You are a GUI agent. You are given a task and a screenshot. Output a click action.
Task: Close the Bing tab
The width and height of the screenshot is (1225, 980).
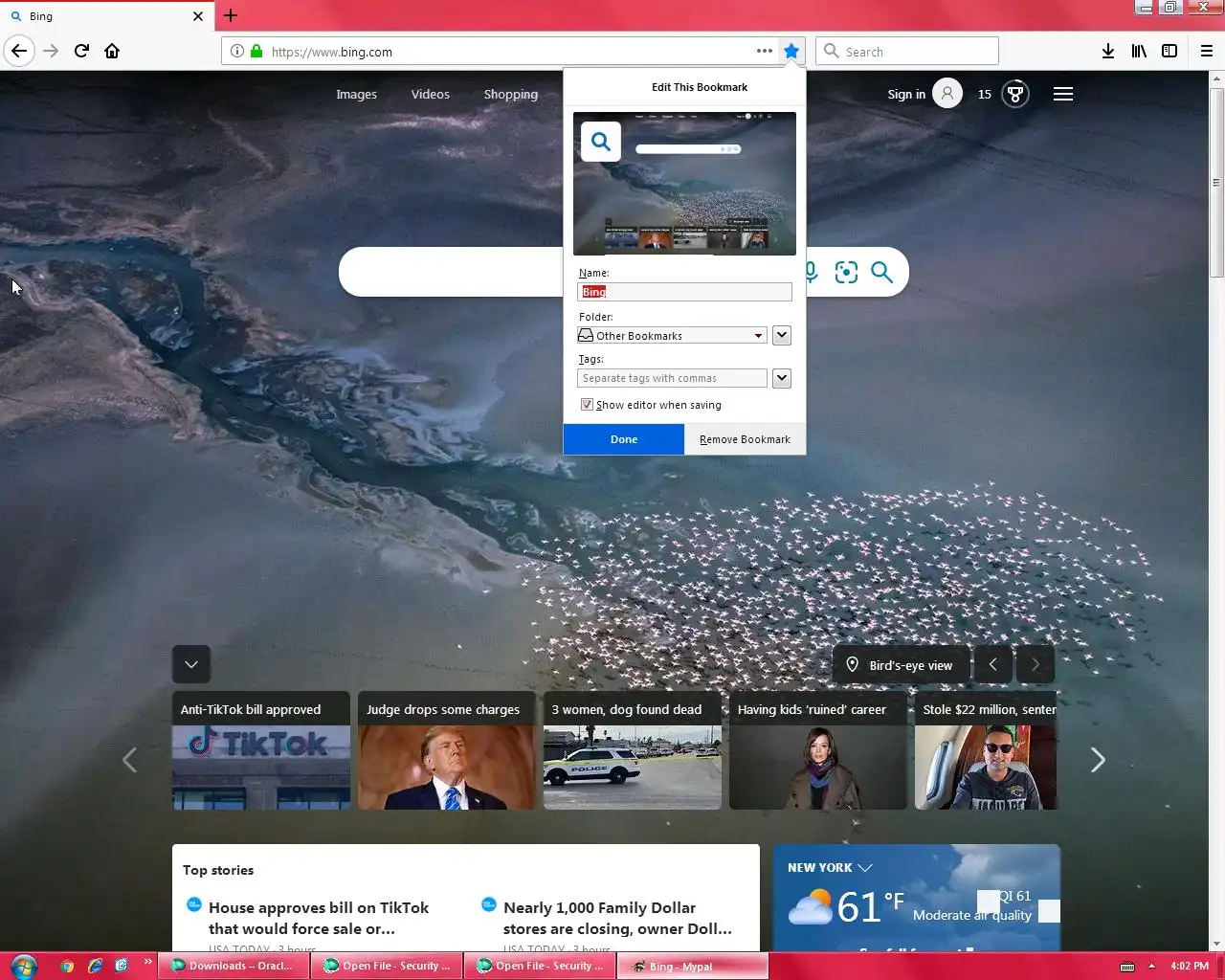click(198, 16)
